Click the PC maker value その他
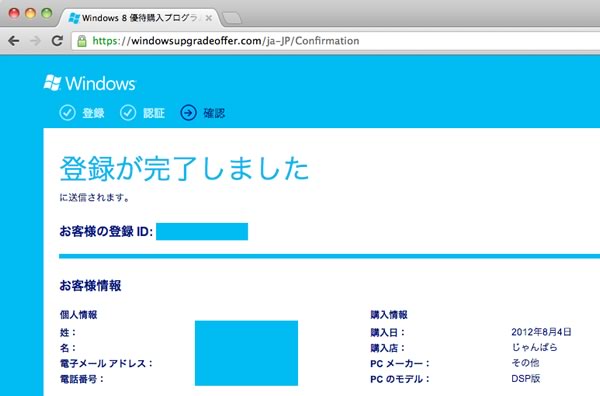600x396 pixels. click(525, 362)
